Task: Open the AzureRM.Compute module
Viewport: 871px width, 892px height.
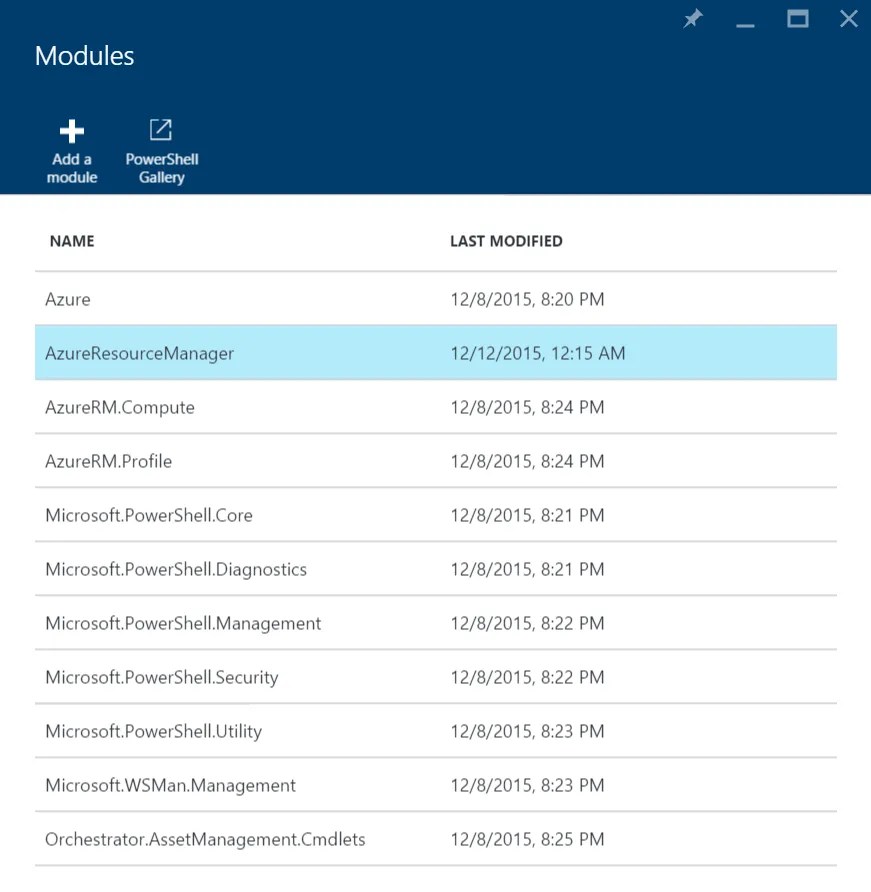Action: pos(436,407)
